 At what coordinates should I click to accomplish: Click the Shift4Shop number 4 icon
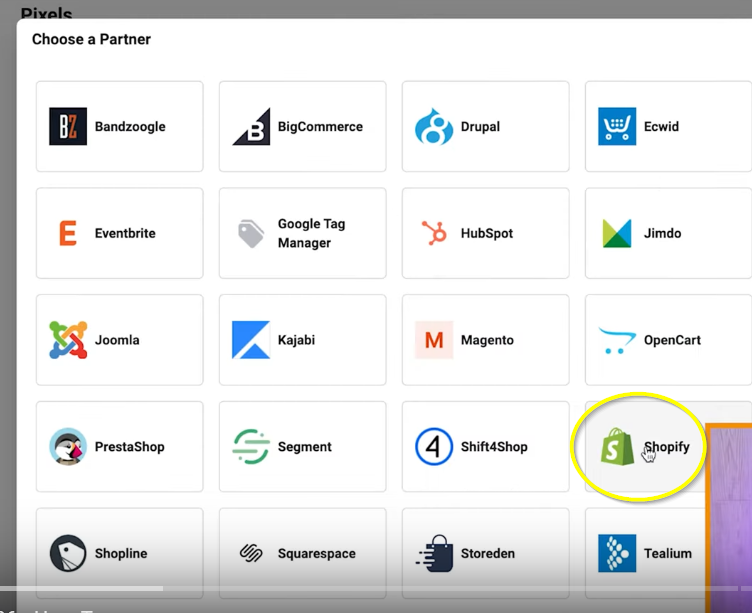pyautogui.click(x=434, y=447)
